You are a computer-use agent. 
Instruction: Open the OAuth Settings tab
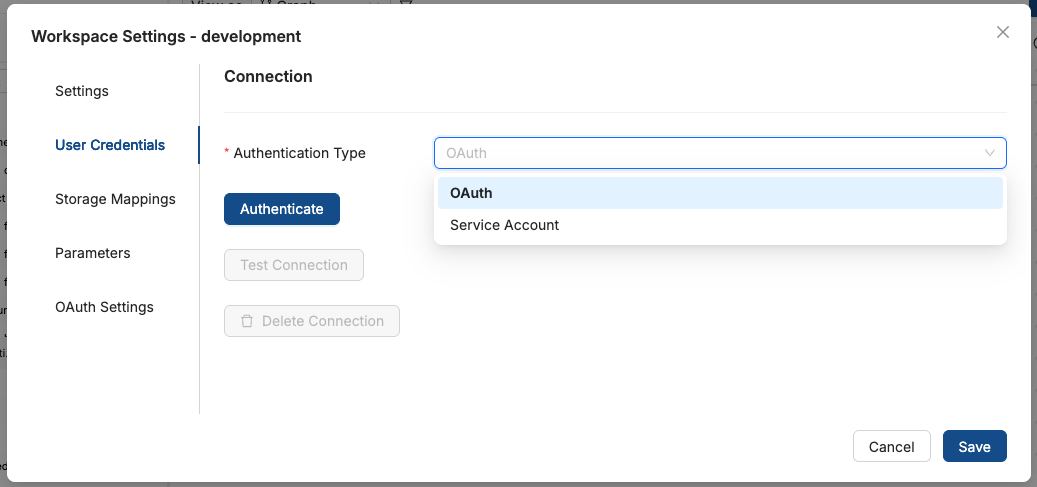pos(104,307)
